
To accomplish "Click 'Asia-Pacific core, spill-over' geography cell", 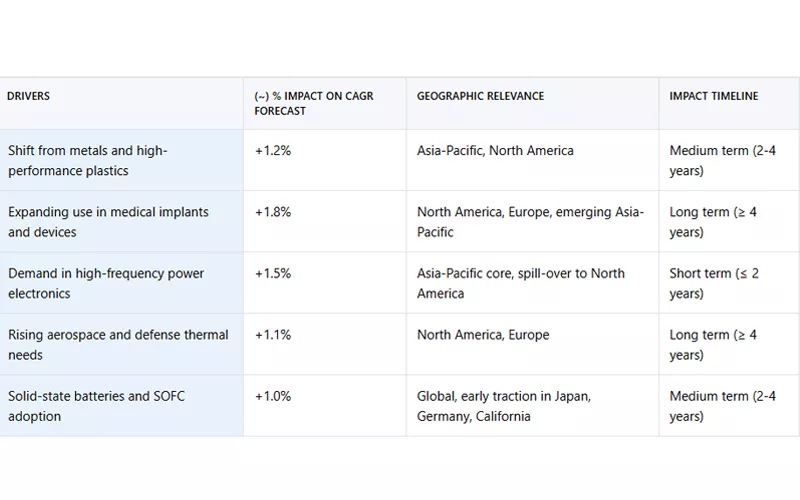I will [x=520, y=283].
